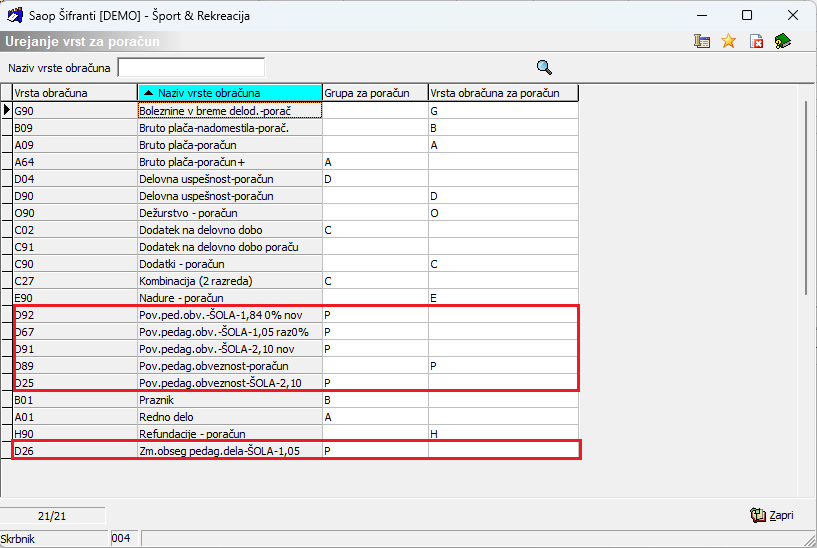
Task: Select cell D26
Action: coord(75,451)
